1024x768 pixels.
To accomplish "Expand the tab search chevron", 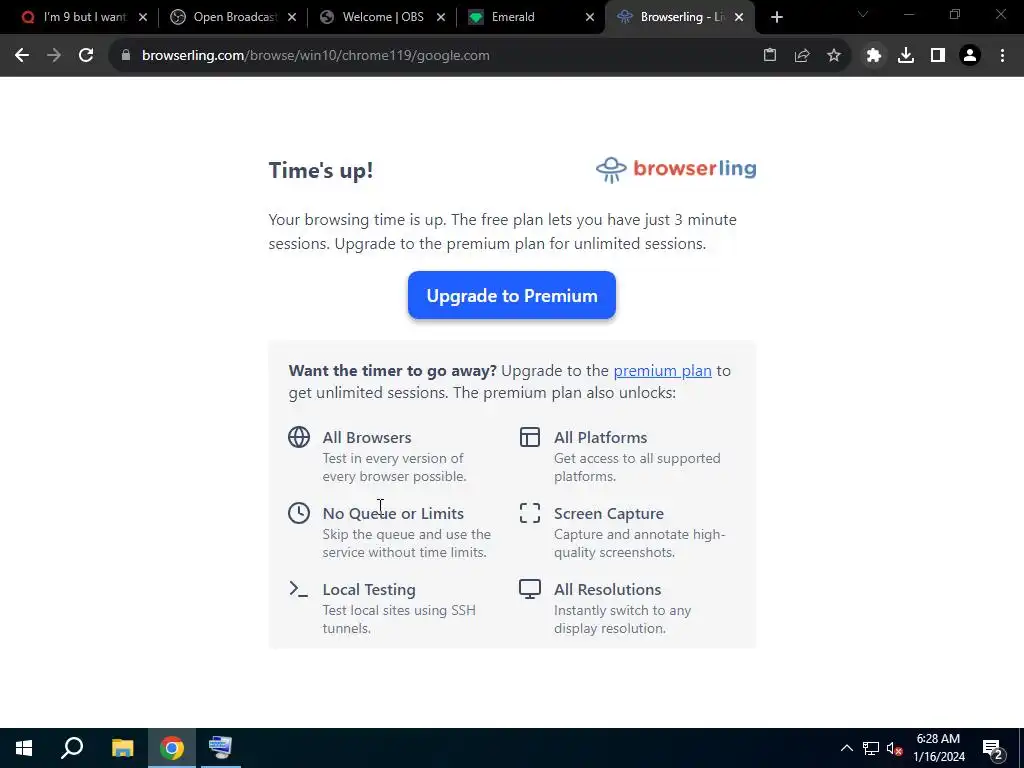I will tap(863, 14).
